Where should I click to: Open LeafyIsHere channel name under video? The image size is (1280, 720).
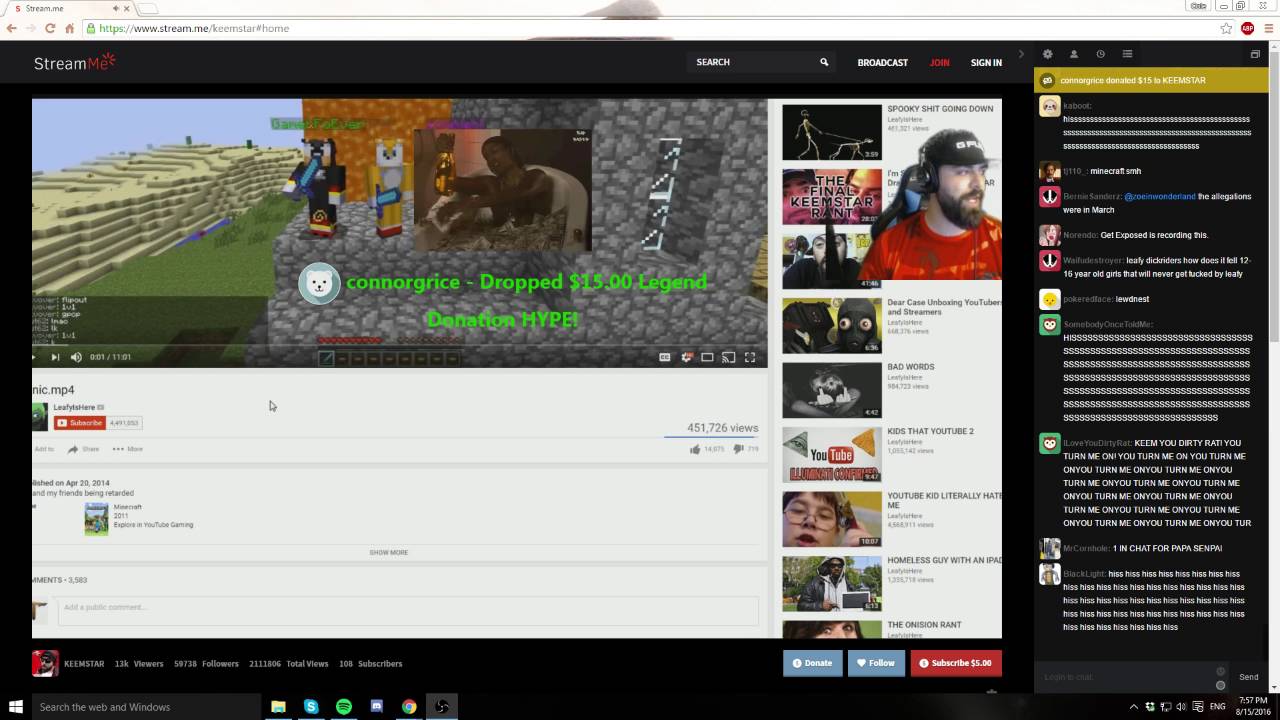point(74,408)
